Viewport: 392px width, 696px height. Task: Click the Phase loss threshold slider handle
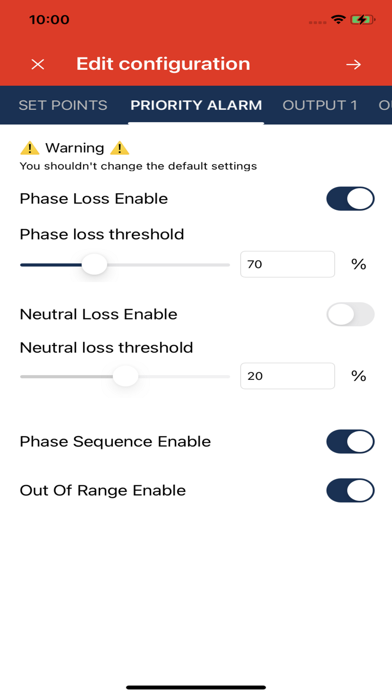(95, 265)
